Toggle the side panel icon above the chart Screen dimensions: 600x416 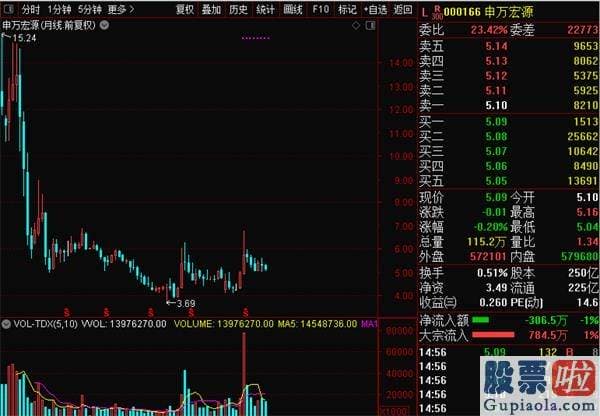pyautogui.click(x=370, y=26)
